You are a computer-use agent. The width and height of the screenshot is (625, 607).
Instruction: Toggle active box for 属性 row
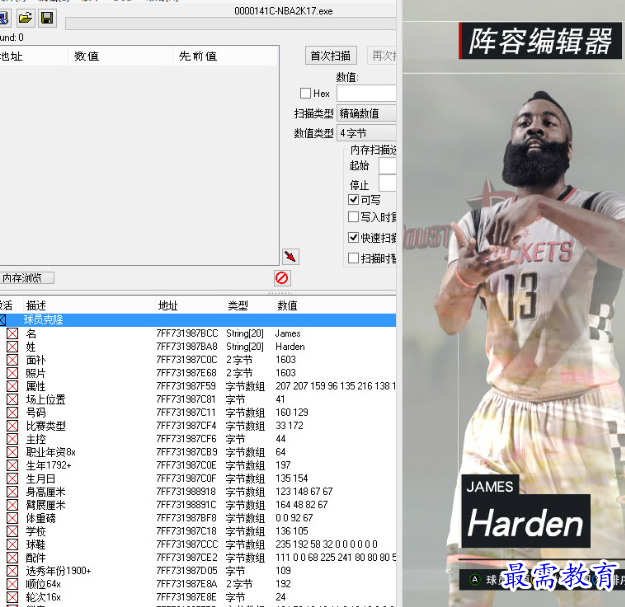(12, 386)
